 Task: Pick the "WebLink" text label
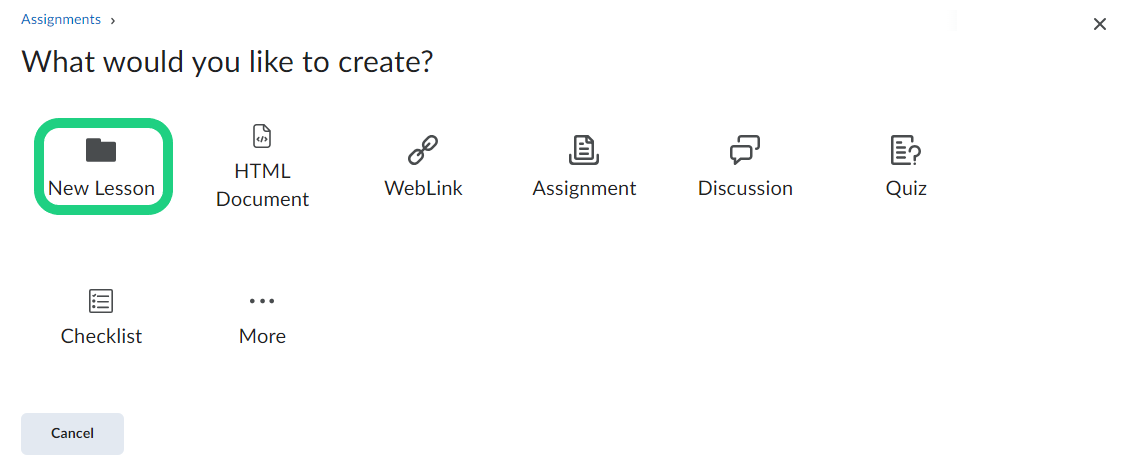[x=423, y=188]
